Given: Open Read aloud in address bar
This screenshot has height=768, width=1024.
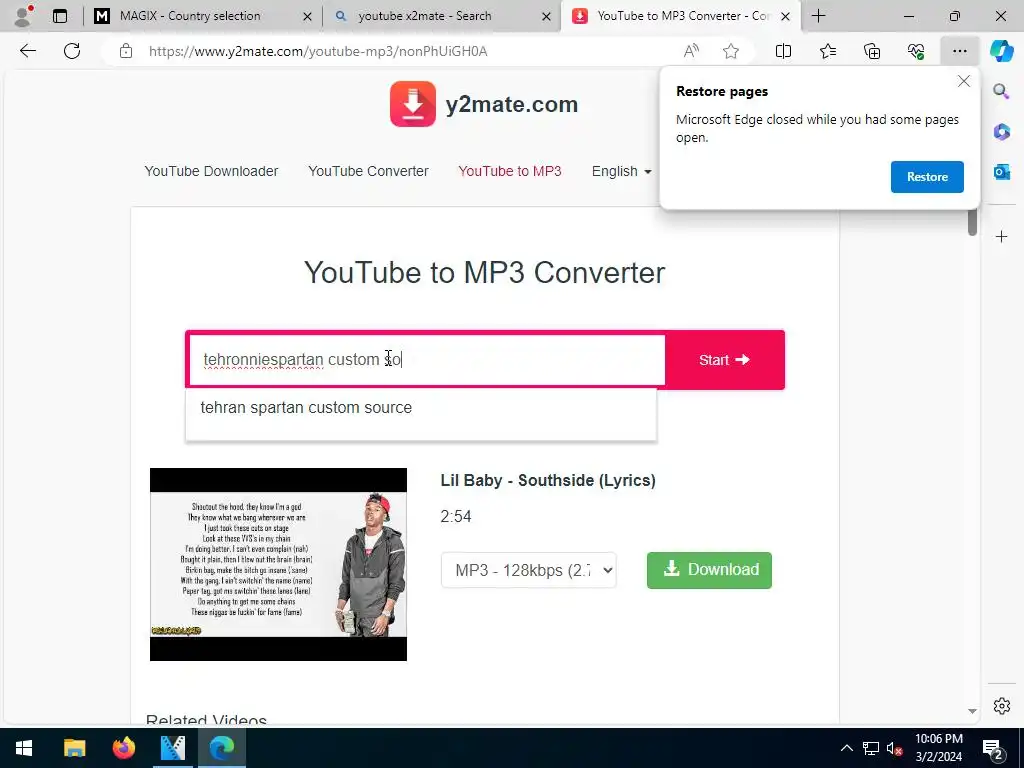Looking at the screenshot, I should 691,51.
